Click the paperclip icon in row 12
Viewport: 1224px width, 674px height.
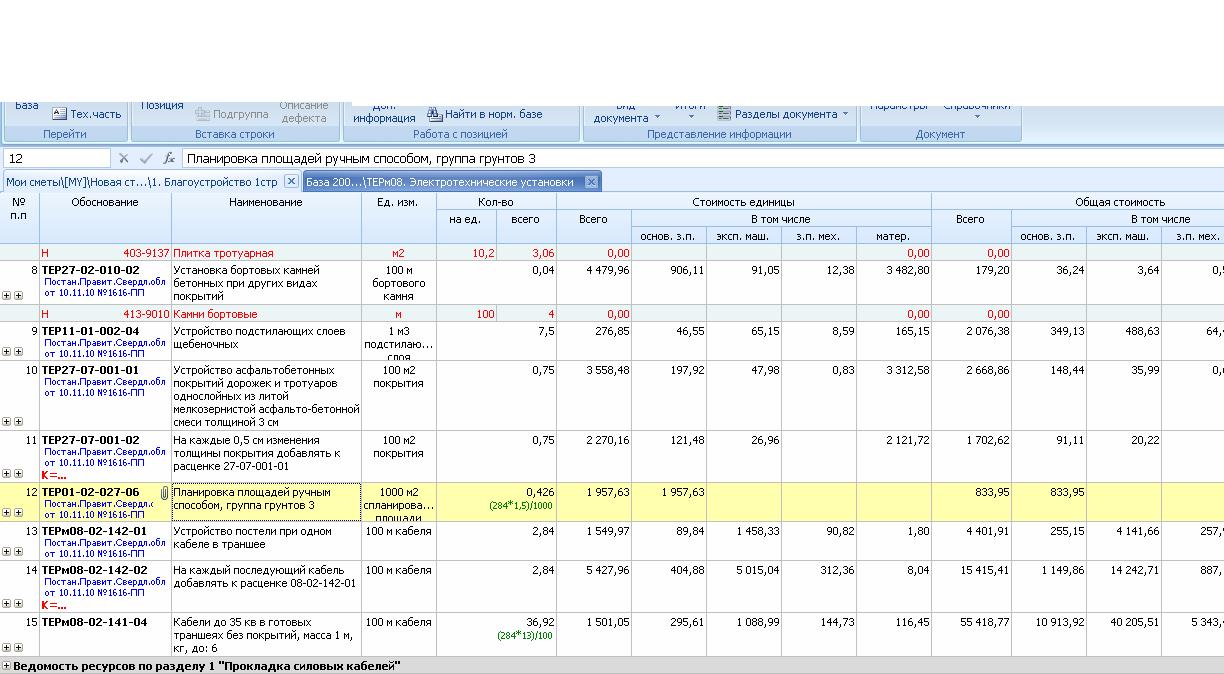point(165,493)
